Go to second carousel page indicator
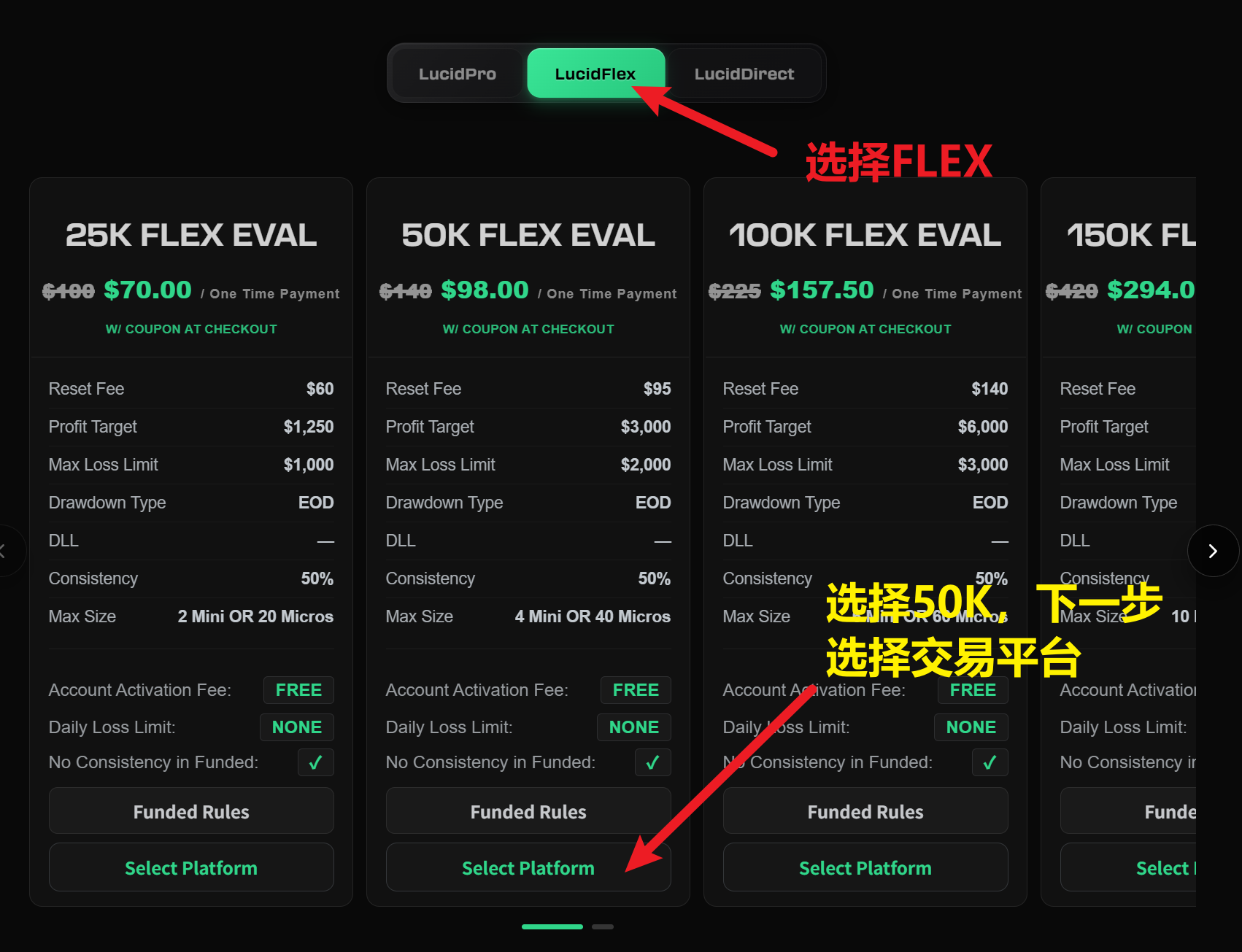 (x=602, y=926)
